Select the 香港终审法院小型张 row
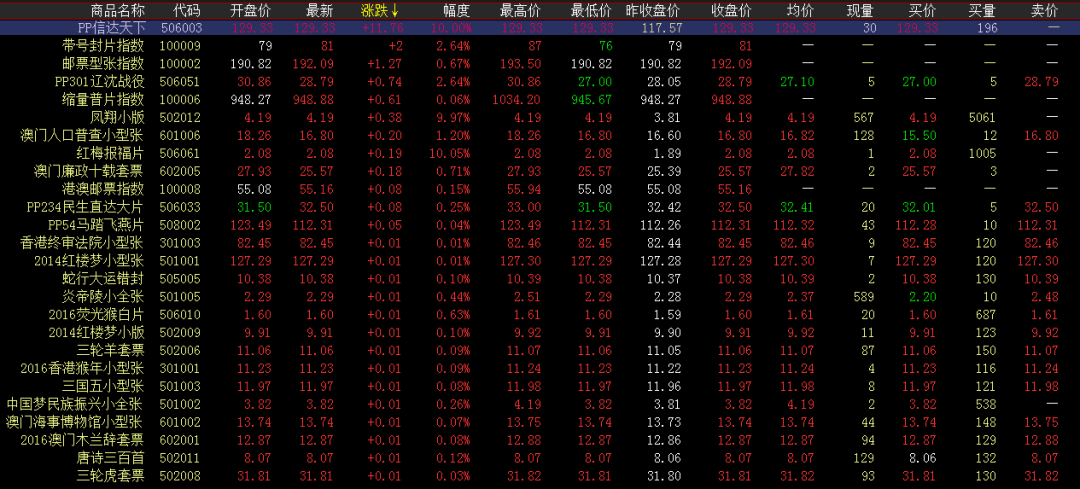 [x=540, y=242]
